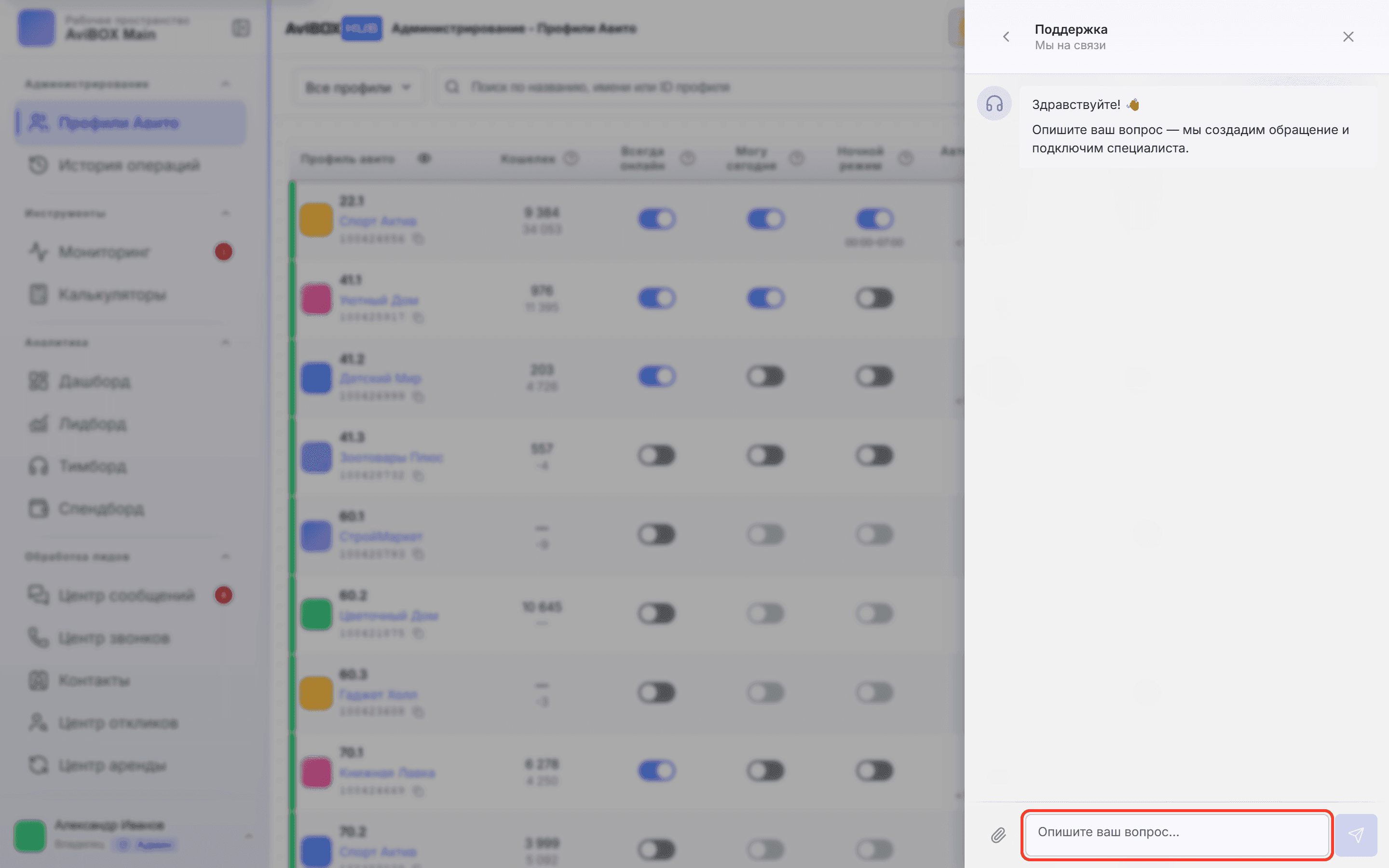
Task: Collapse the Обработка лидов sidebar section
Action: point(225,556)
